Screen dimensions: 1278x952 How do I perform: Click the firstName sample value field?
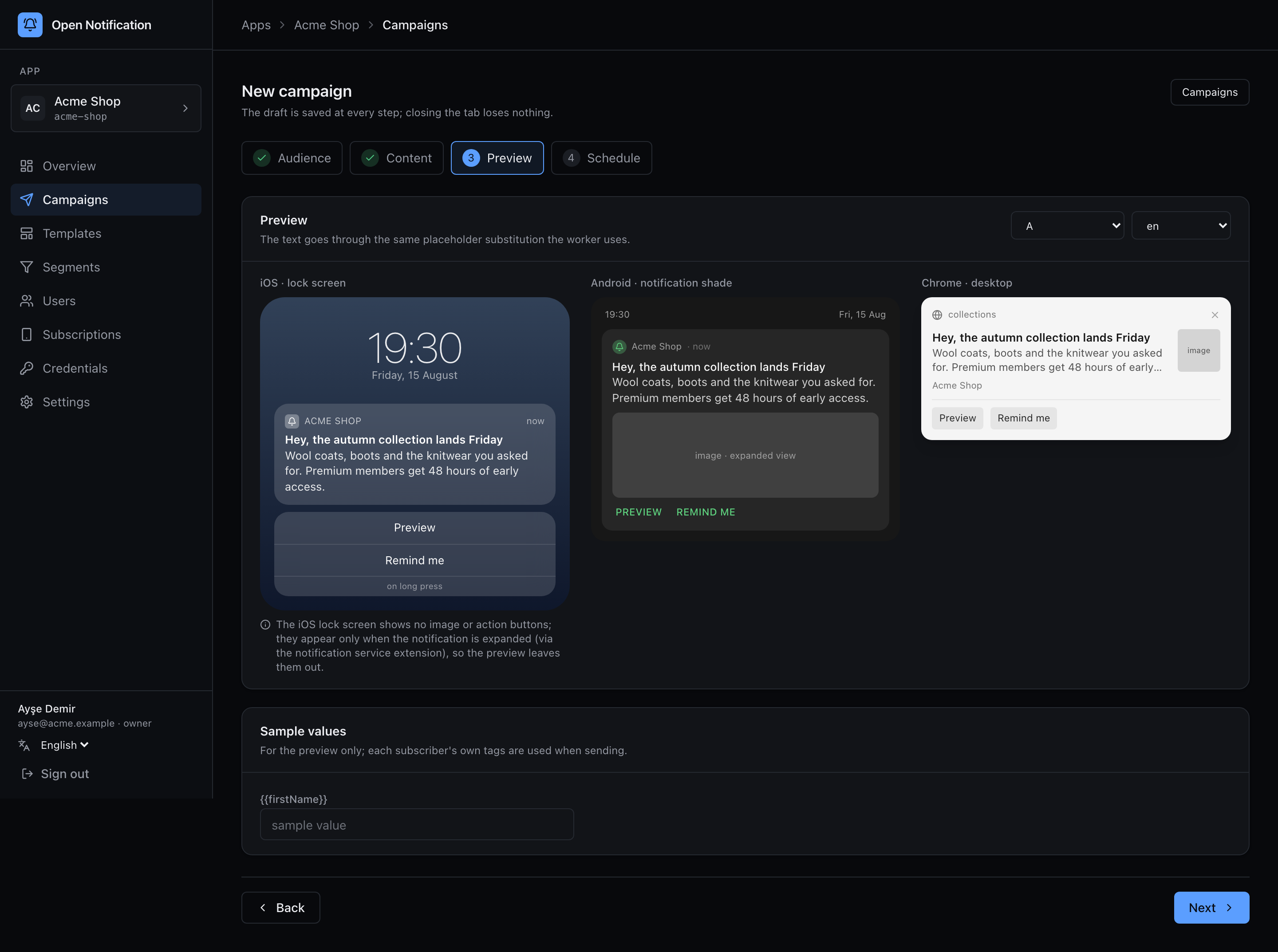[x=417, y=825]
